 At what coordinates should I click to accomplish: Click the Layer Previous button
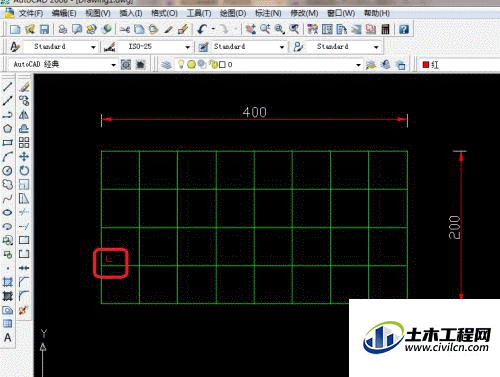(386, 64)
